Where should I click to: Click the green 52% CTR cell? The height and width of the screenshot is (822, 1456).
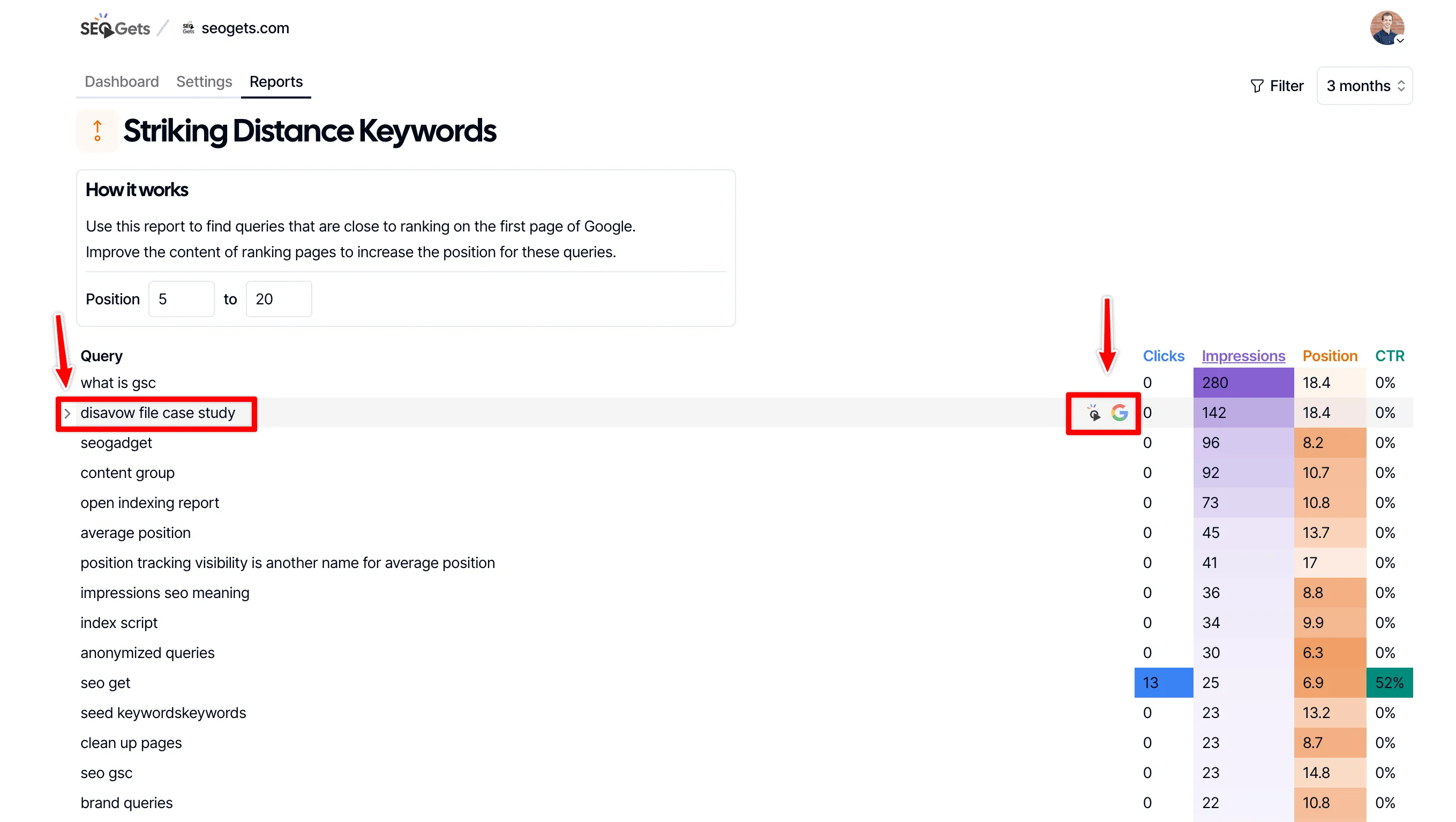coord(1389,682)
